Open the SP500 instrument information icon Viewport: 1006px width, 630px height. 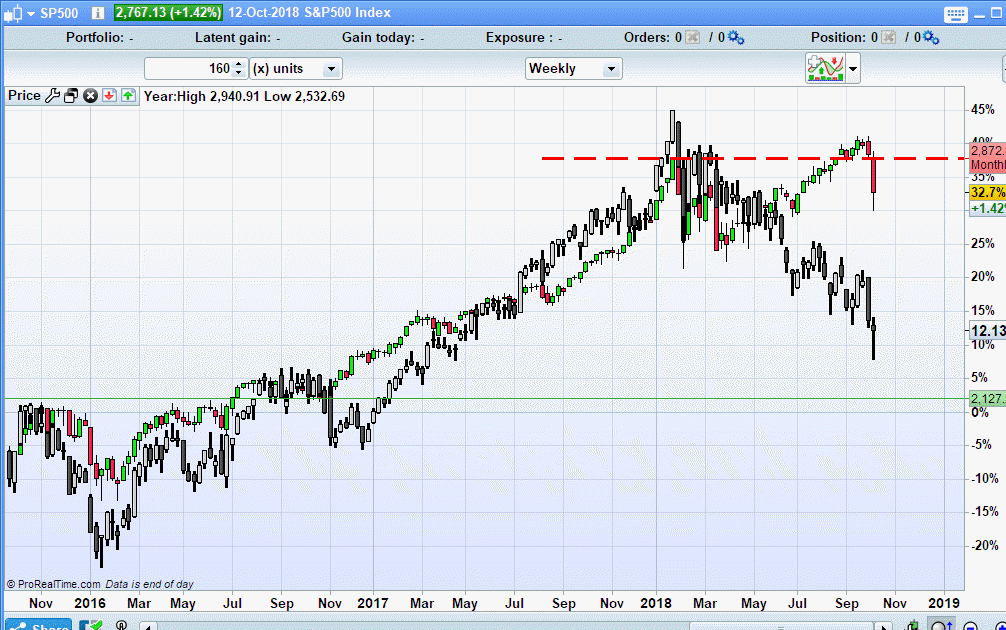point(98,13)
